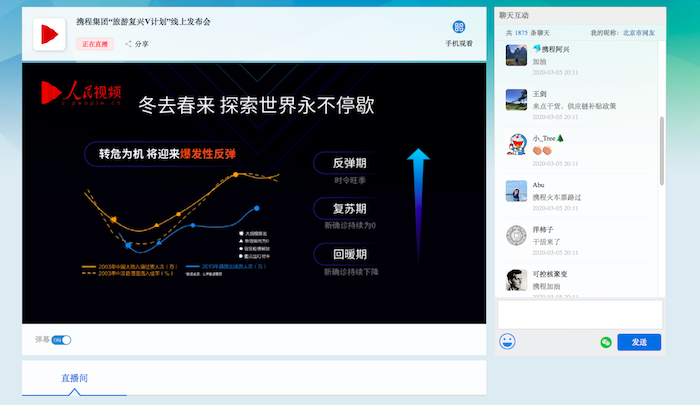The image size is (700, 405).
Task: Click the chat list scrollbar
Action: (x=662, y=150)
